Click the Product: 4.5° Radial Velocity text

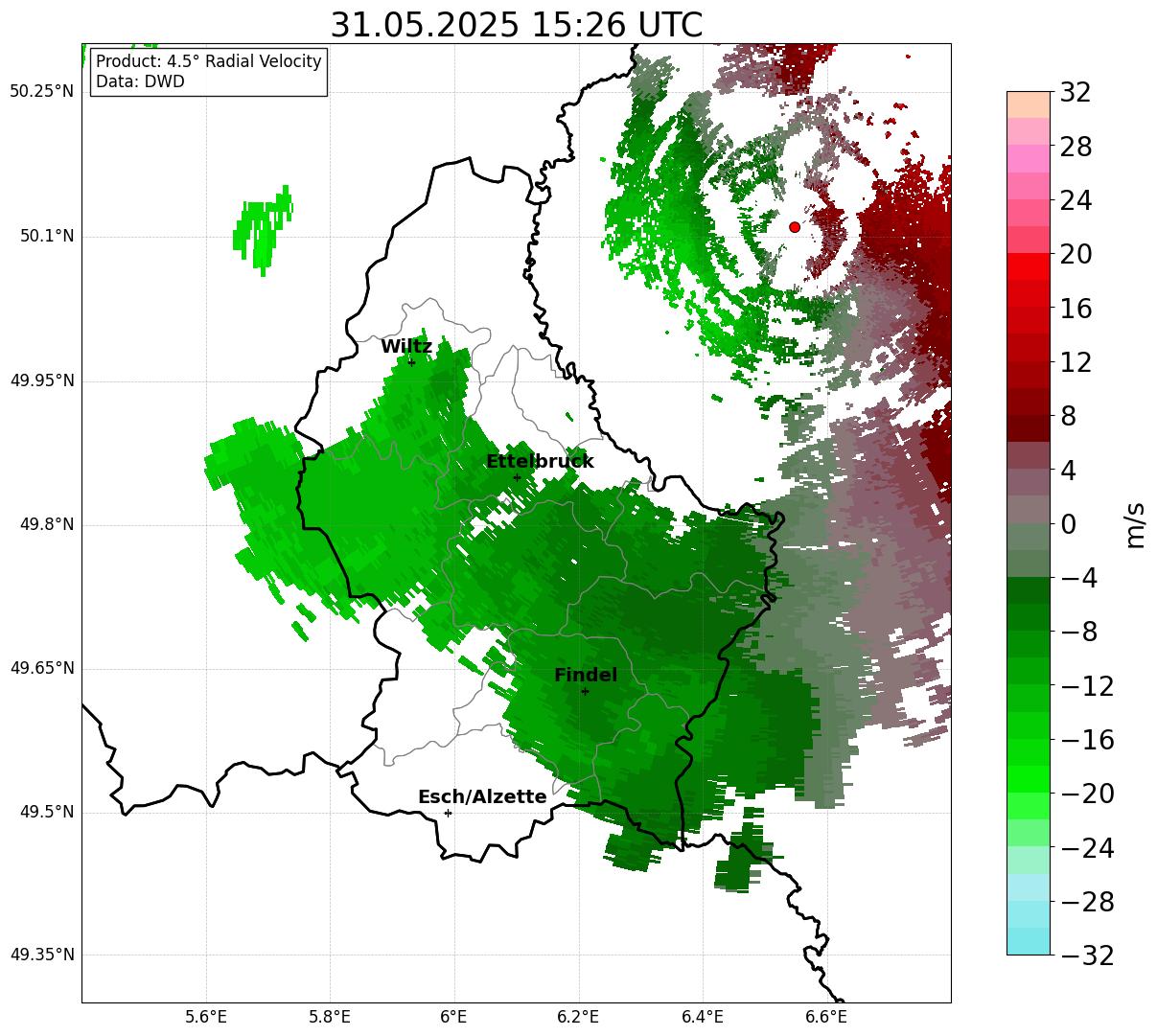208,62
